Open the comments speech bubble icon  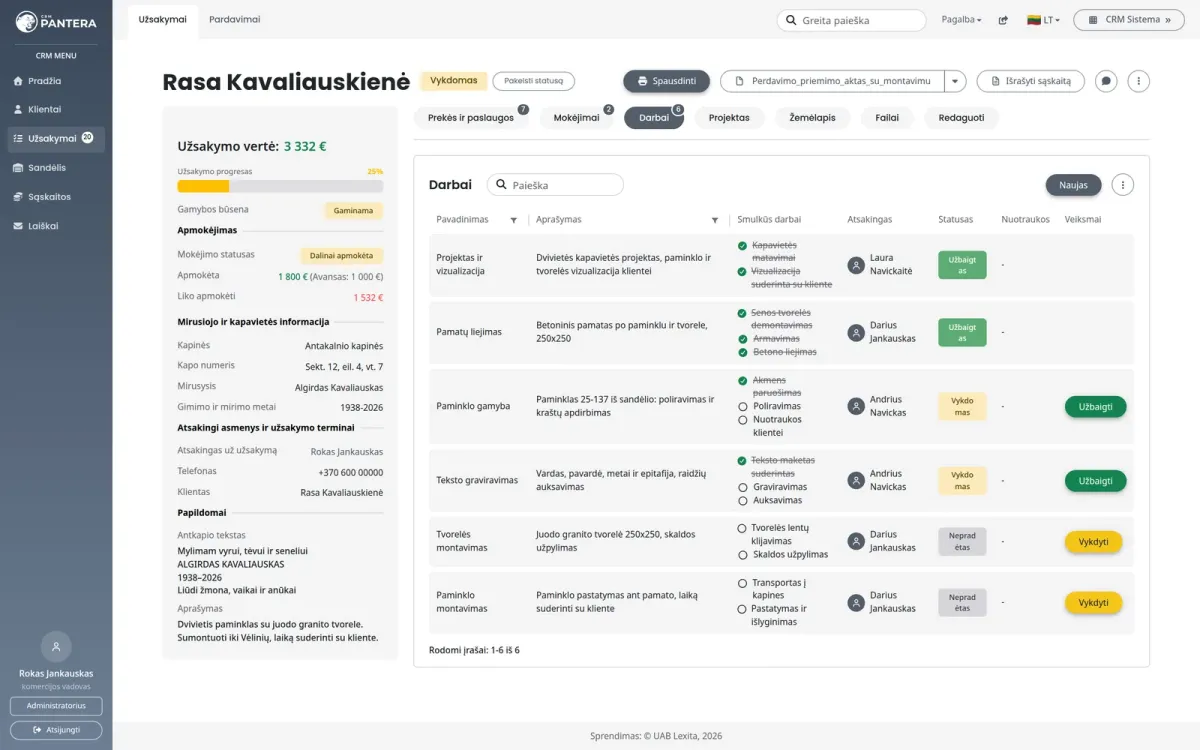click(x=1106, y=81)
